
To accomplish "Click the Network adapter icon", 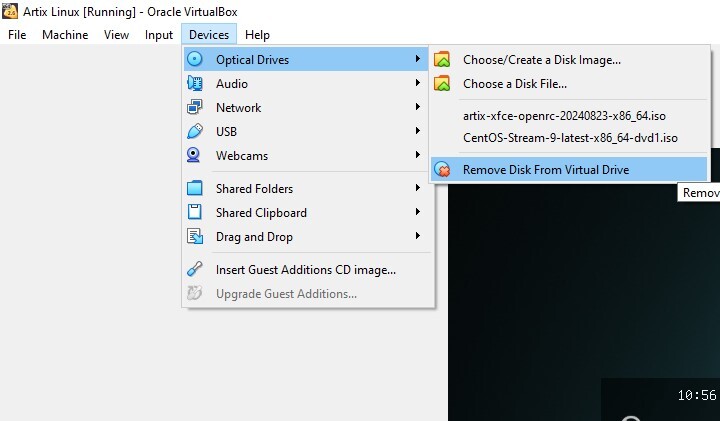I will click(x=195, y=107).
